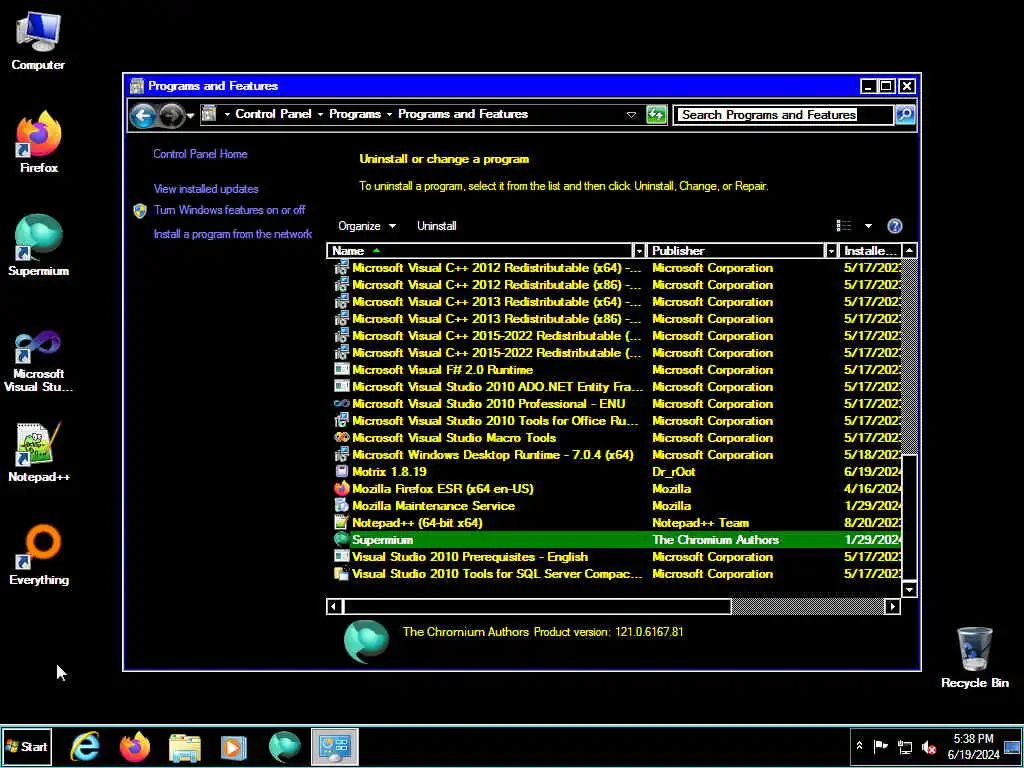Select Mozilla Firefox ESR (x64 en-US)
This screenshot has width=1024, height=768.
(x=616, y=488)
